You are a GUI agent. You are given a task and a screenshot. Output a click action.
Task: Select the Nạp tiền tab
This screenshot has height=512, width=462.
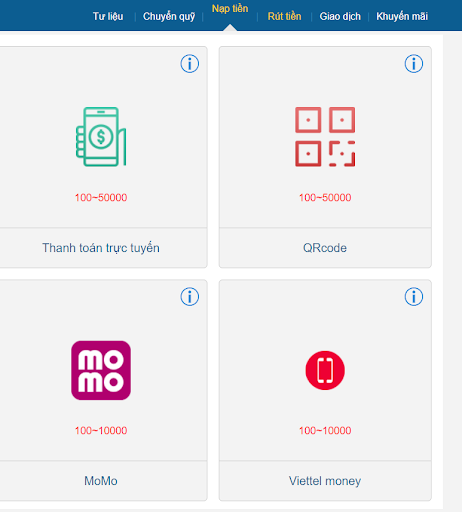pos(230,9)
